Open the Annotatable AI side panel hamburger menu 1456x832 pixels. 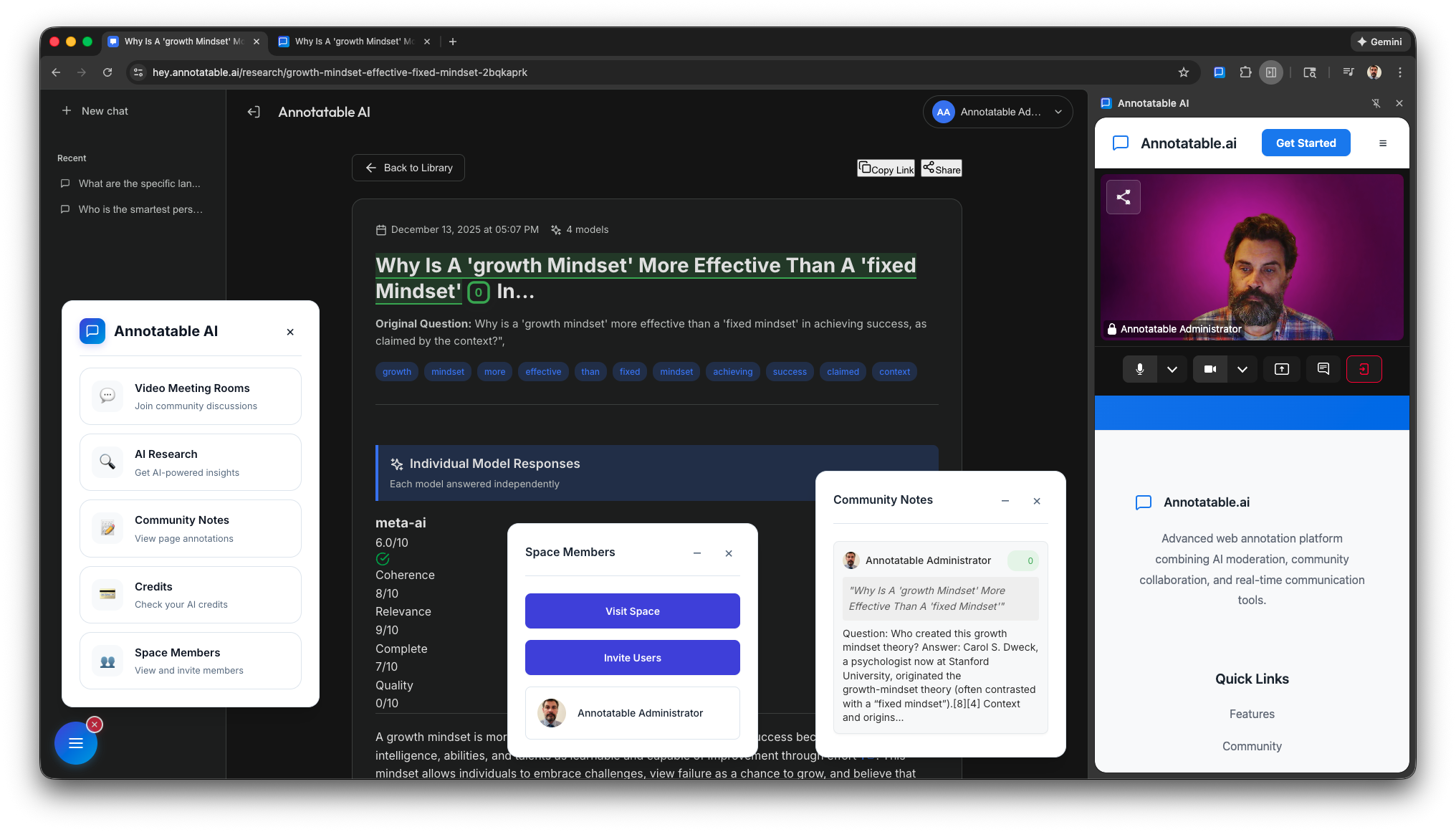[x=1382, y=143]
